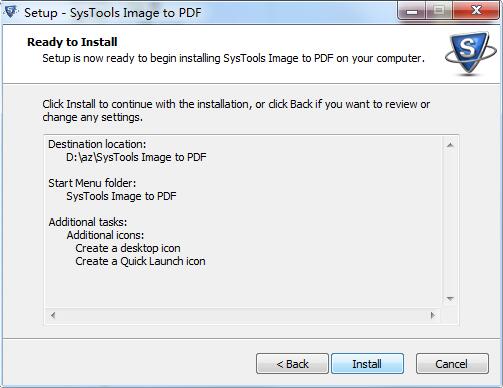Cancel the SysTools Image to PDF setup
Viewport: 503px width, 388px height.
(452, 364)
